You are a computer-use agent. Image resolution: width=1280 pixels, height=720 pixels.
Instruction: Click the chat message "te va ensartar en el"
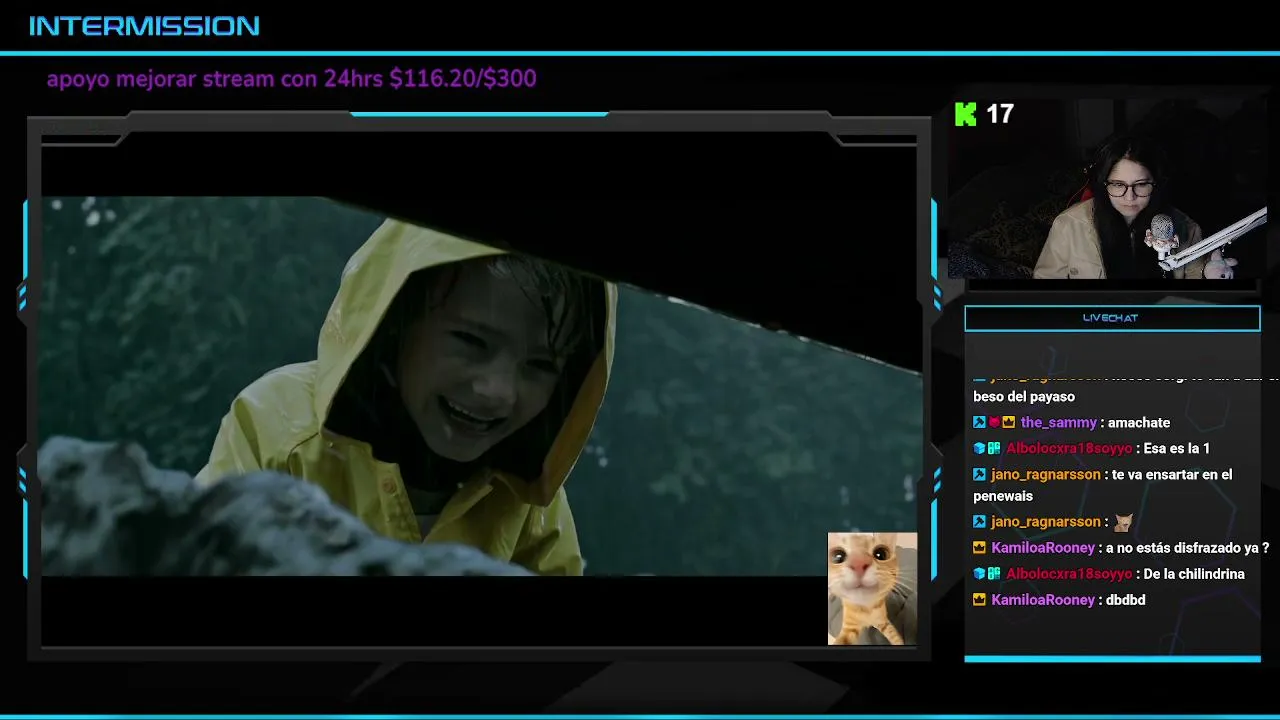pos(1172,475)
